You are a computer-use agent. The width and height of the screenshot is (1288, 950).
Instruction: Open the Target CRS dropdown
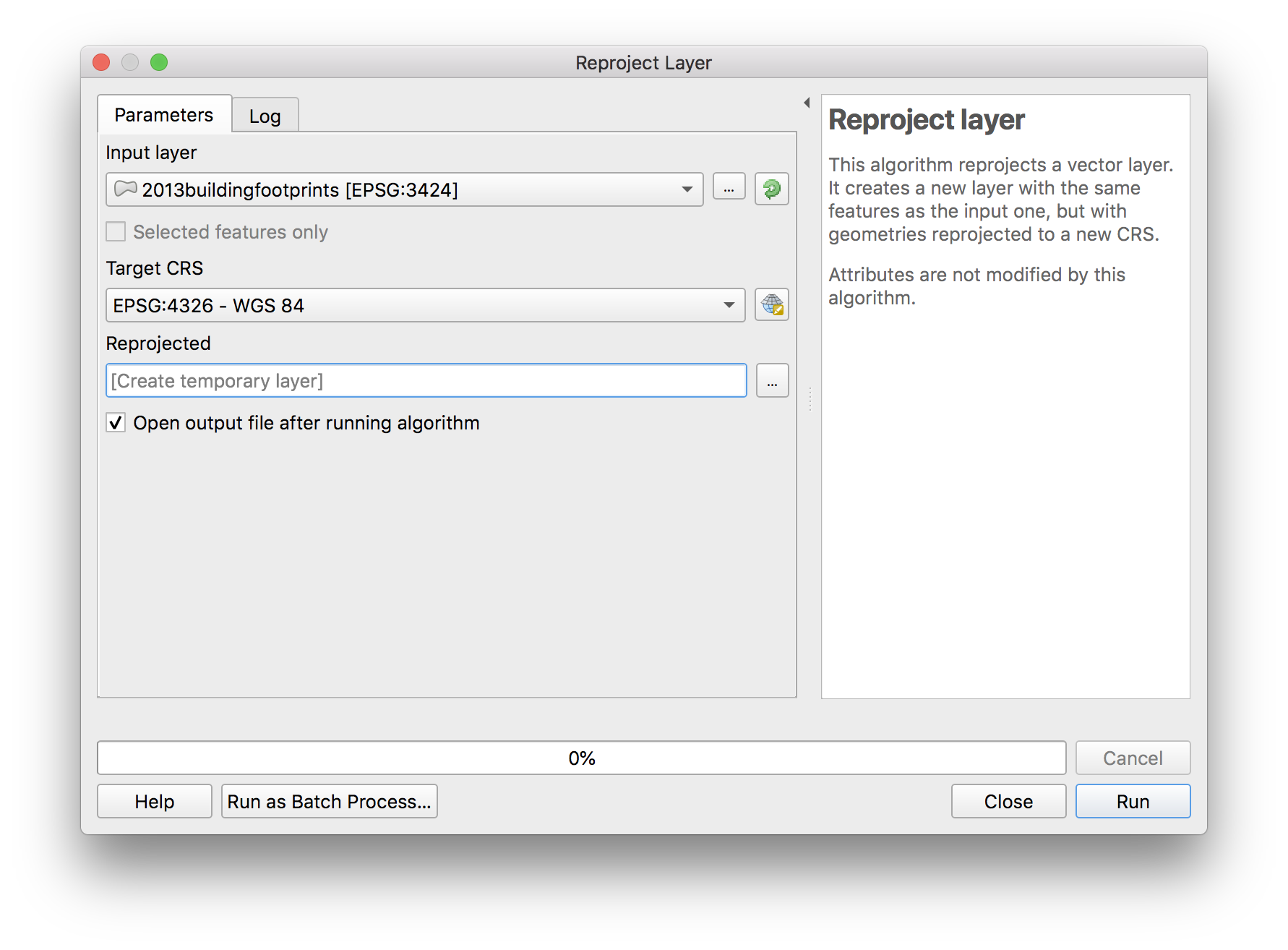coord(729,305)
